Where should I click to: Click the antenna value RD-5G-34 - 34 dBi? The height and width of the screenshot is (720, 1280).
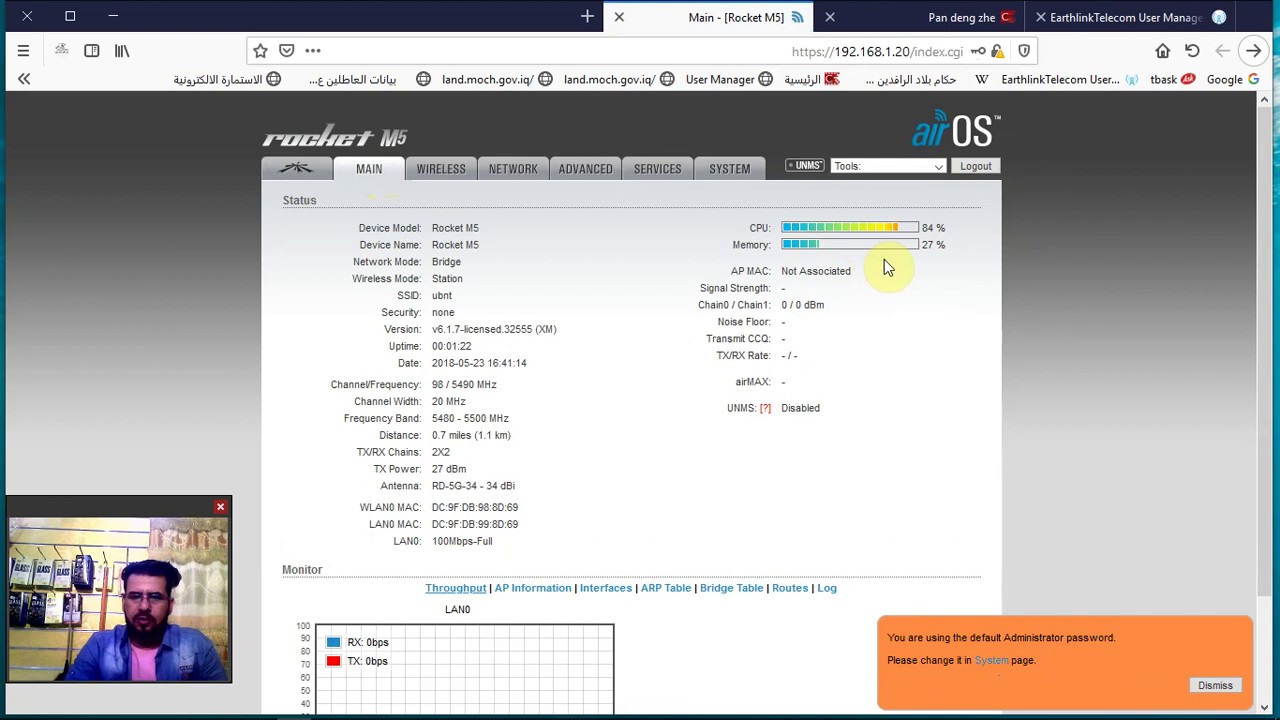point(473,486)
